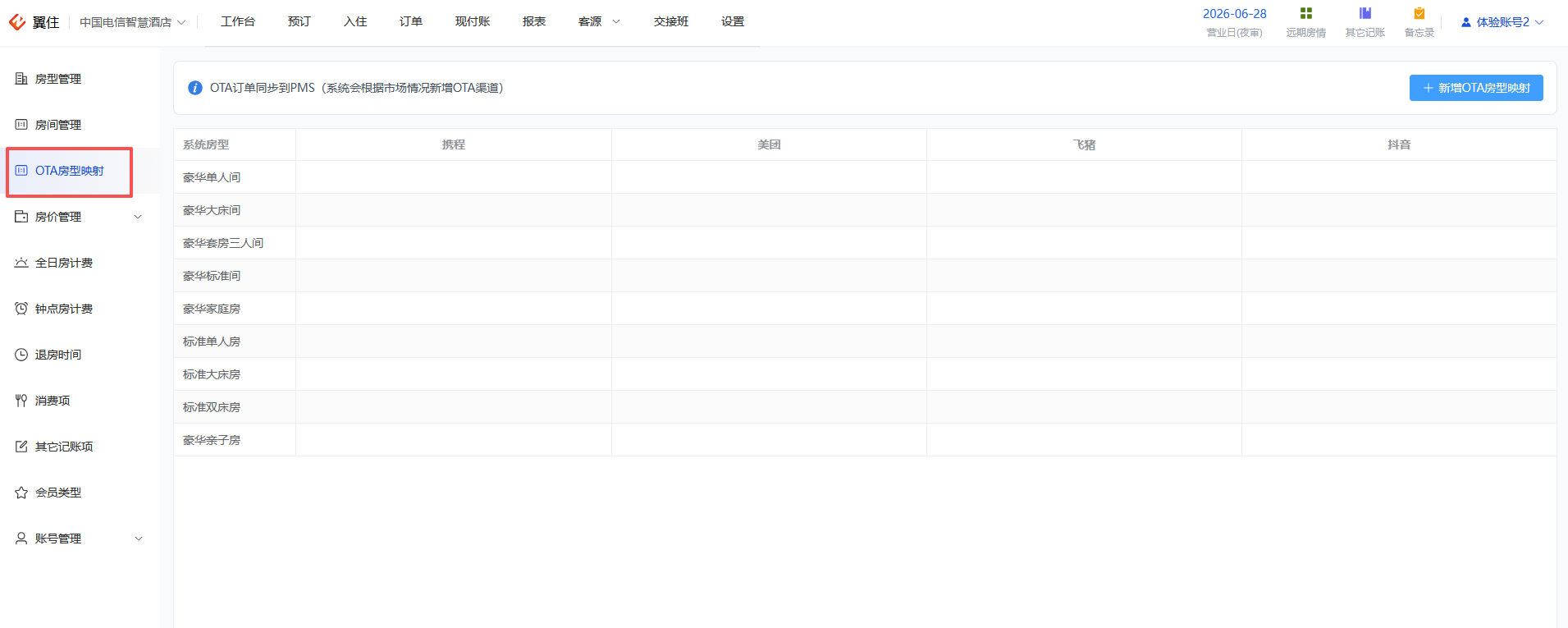This screenshot has width=1568, height=628.
Task: Expand the 客源 menu chevron
Action: click(616, 22)
